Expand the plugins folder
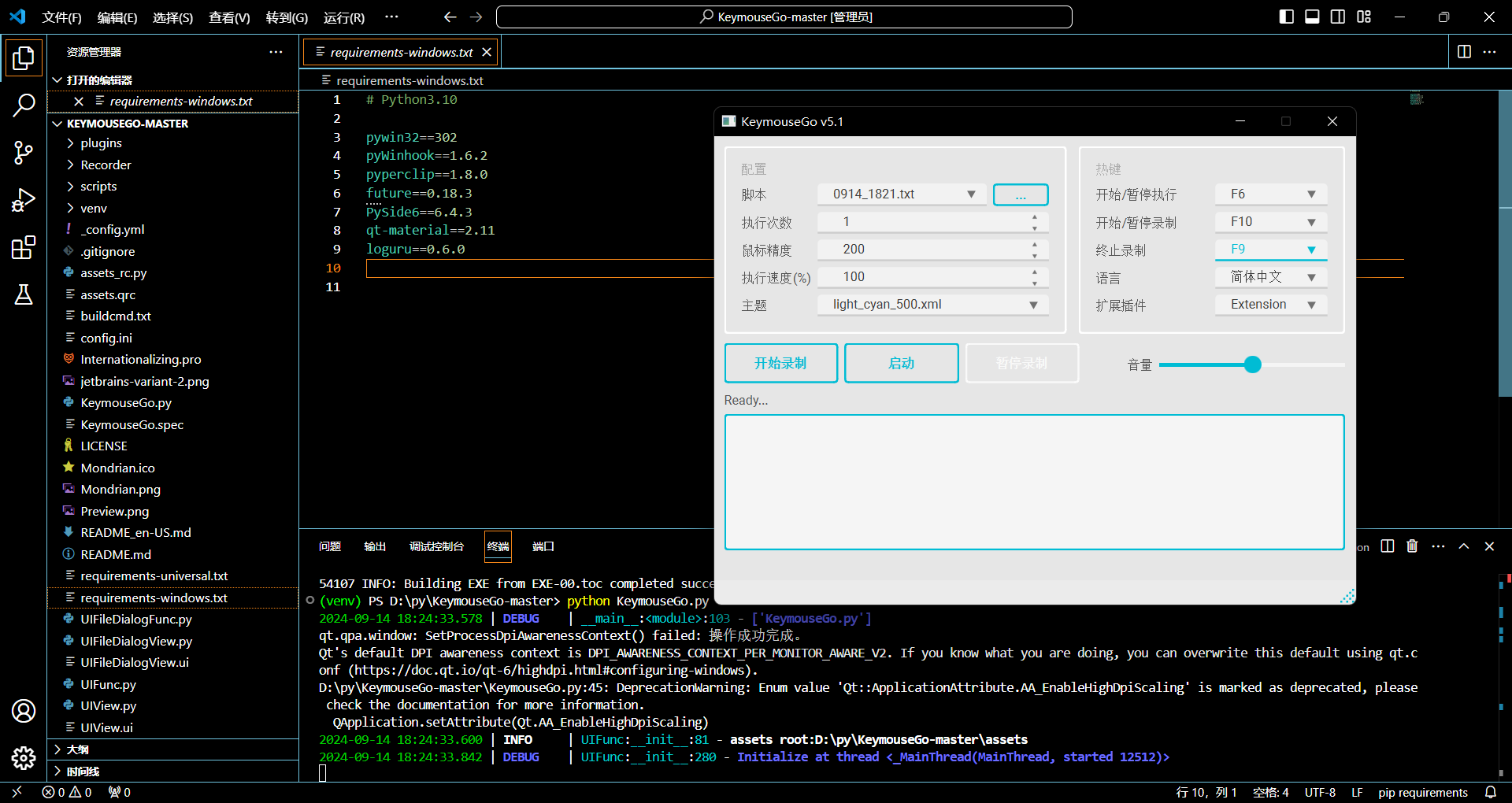 [172, 143]
